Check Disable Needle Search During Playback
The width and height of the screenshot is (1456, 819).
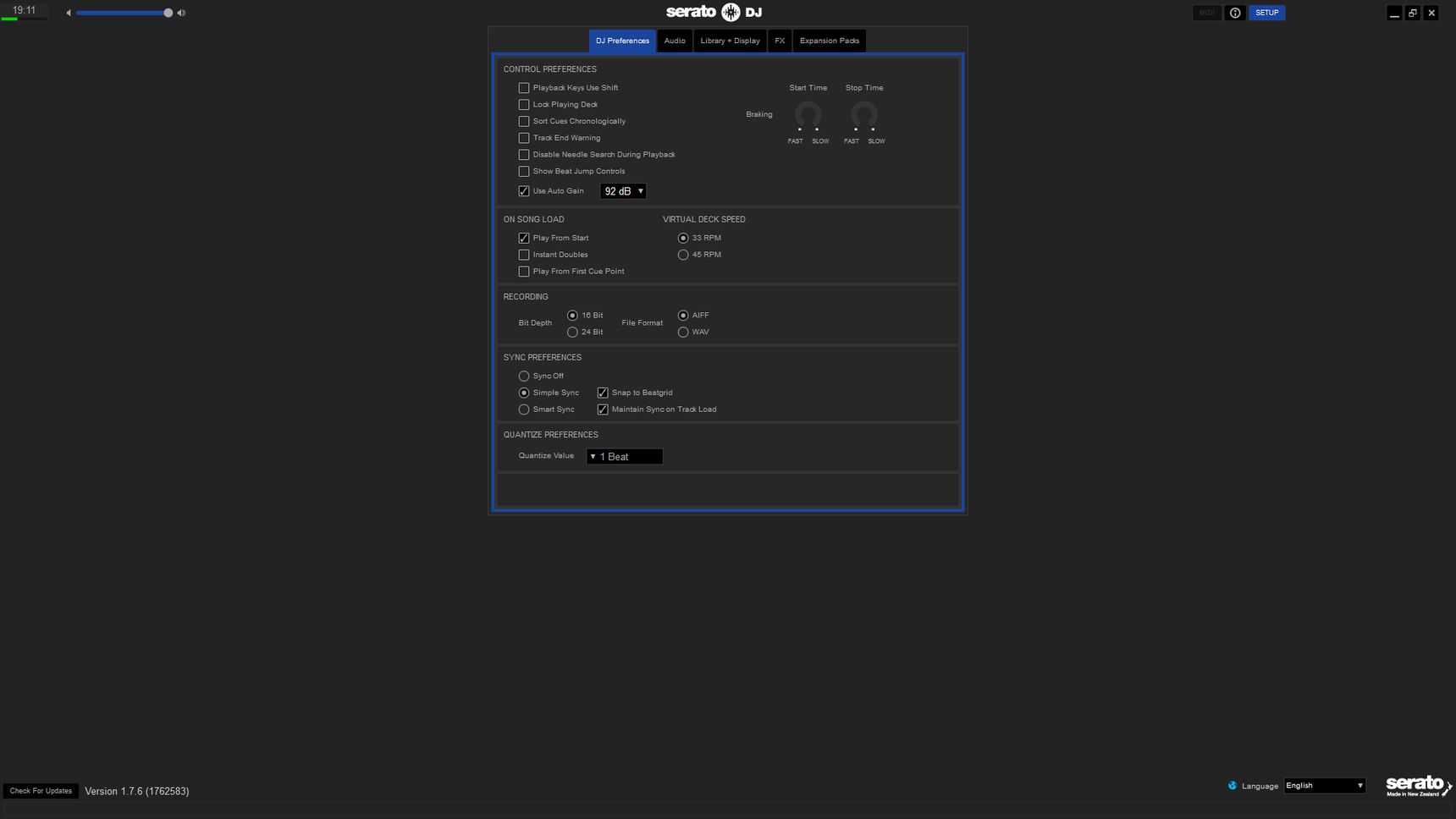tap(524, 155)
